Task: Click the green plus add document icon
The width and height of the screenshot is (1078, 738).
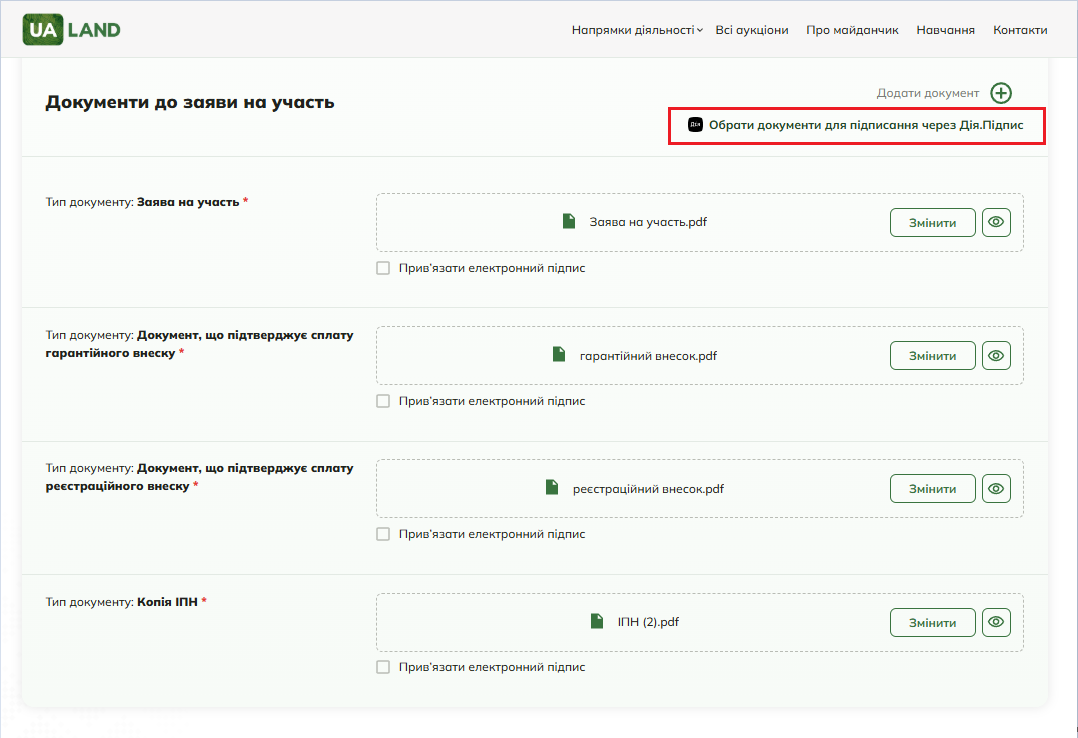Action: tap(1000, 93)
